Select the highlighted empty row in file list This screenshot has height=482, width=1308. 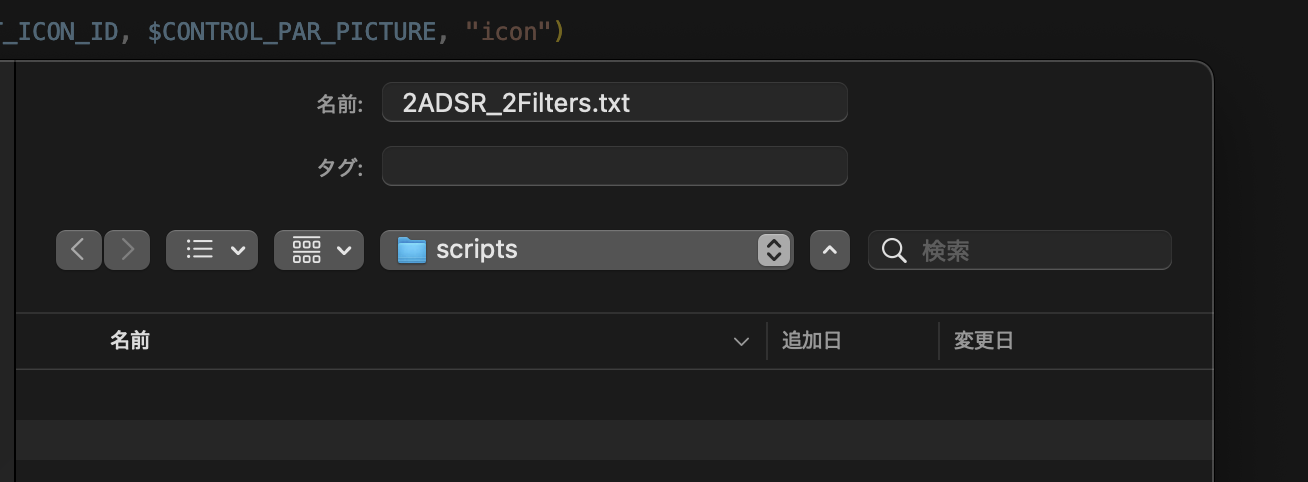[614, 440]
